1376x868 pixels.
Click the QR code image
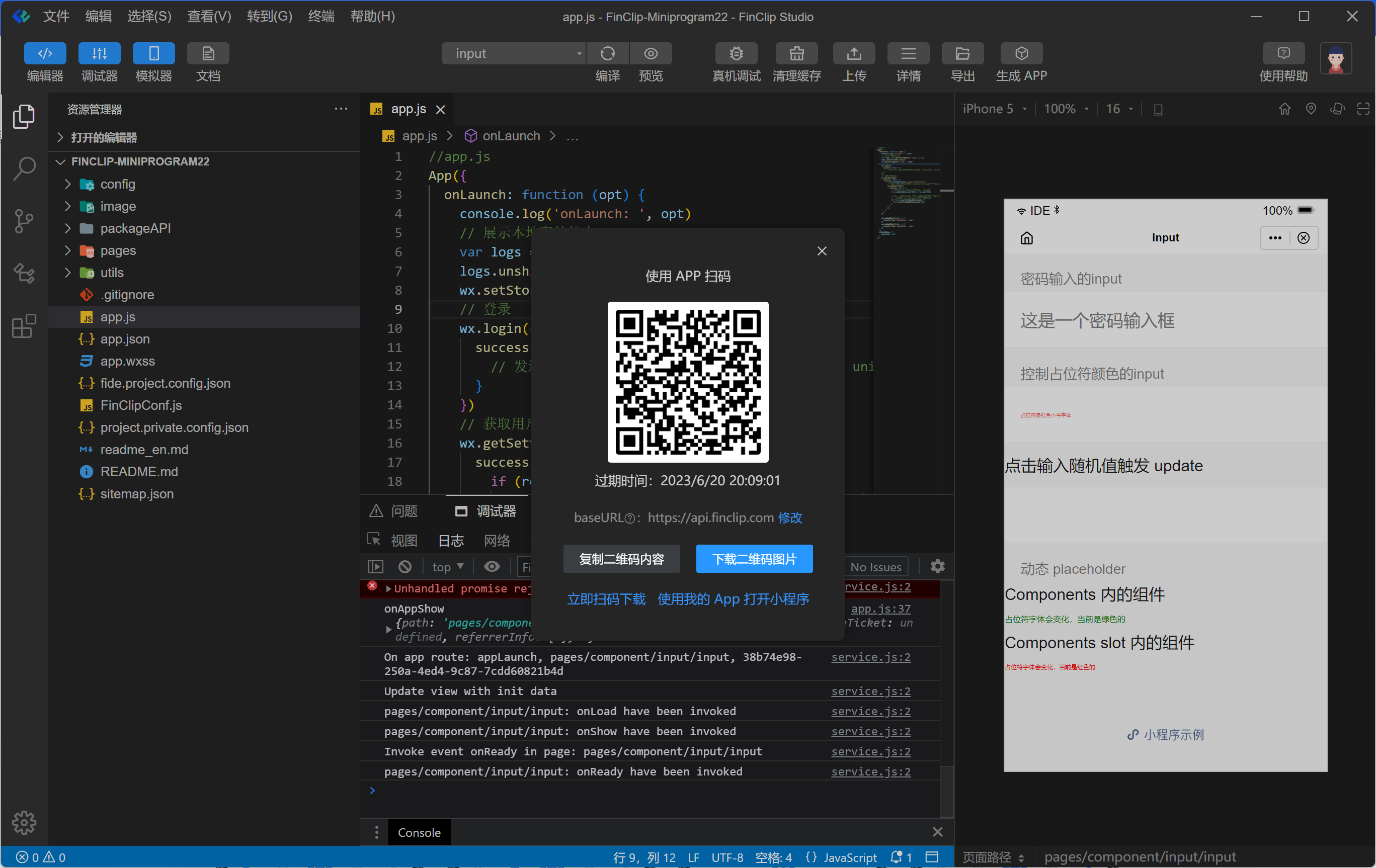tap(687, 382)
